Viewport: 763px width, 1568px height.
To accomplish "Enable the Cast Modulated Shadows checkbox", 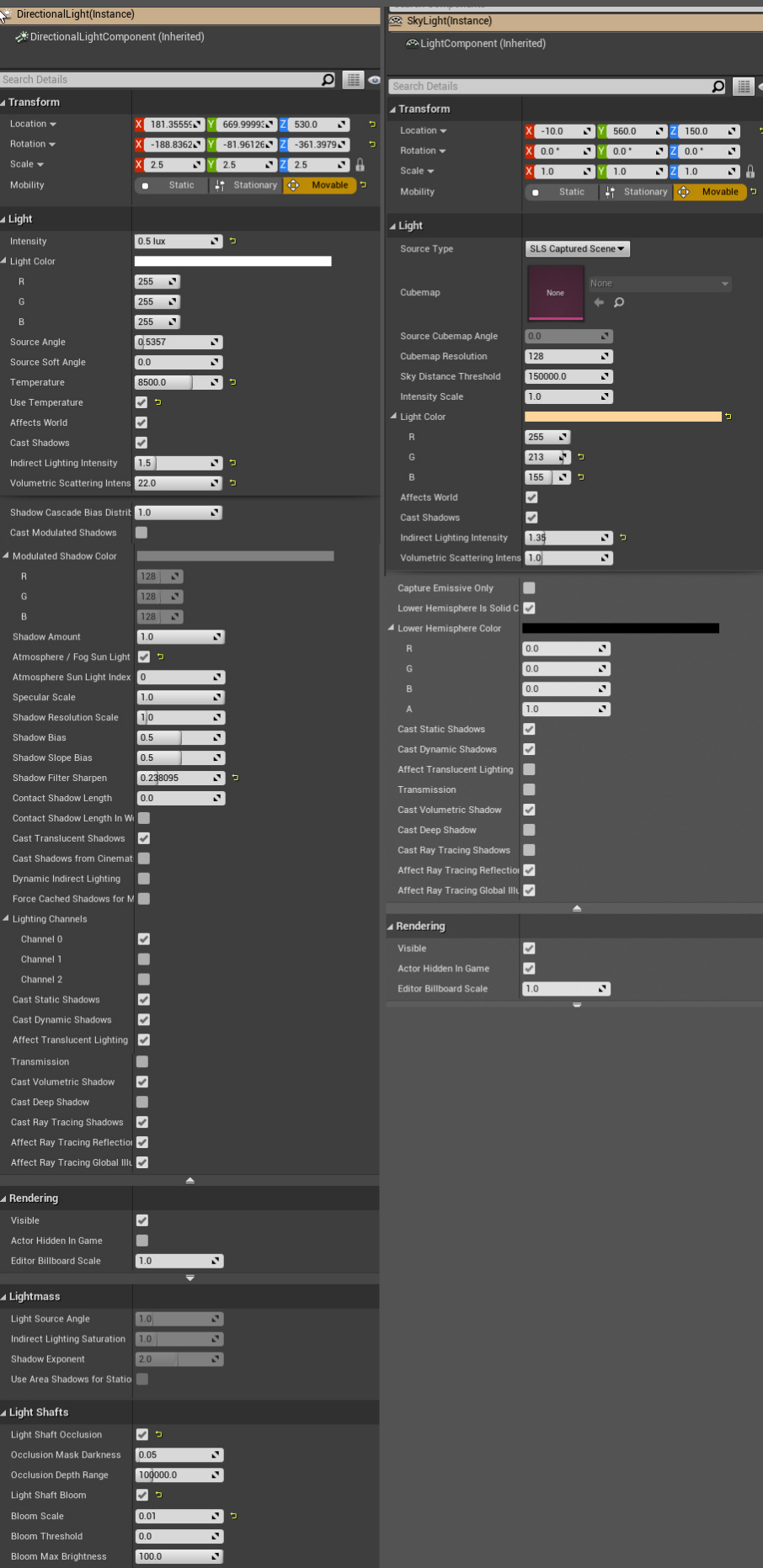I will (141, 533).
